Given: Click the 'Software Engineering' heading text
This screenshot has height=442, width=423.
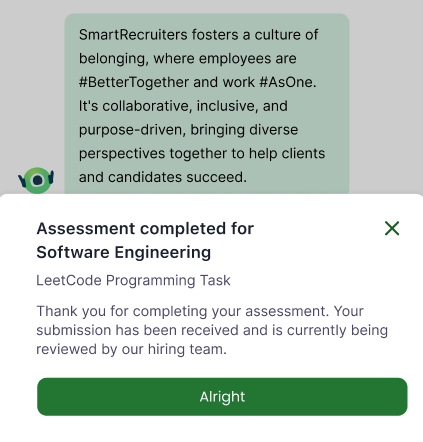Looking at the screenshot, I should click(x=124, y=252).
